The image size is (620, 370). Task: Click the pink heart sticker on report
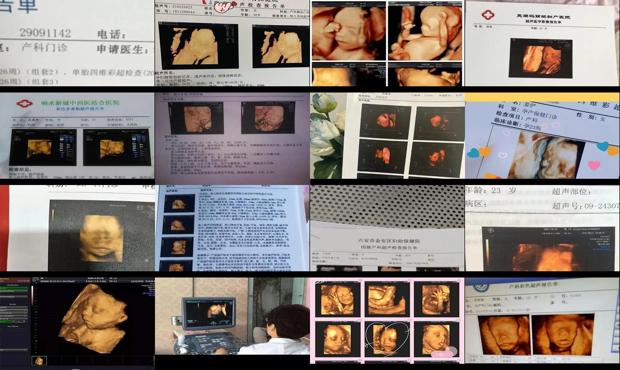(594, 164)
